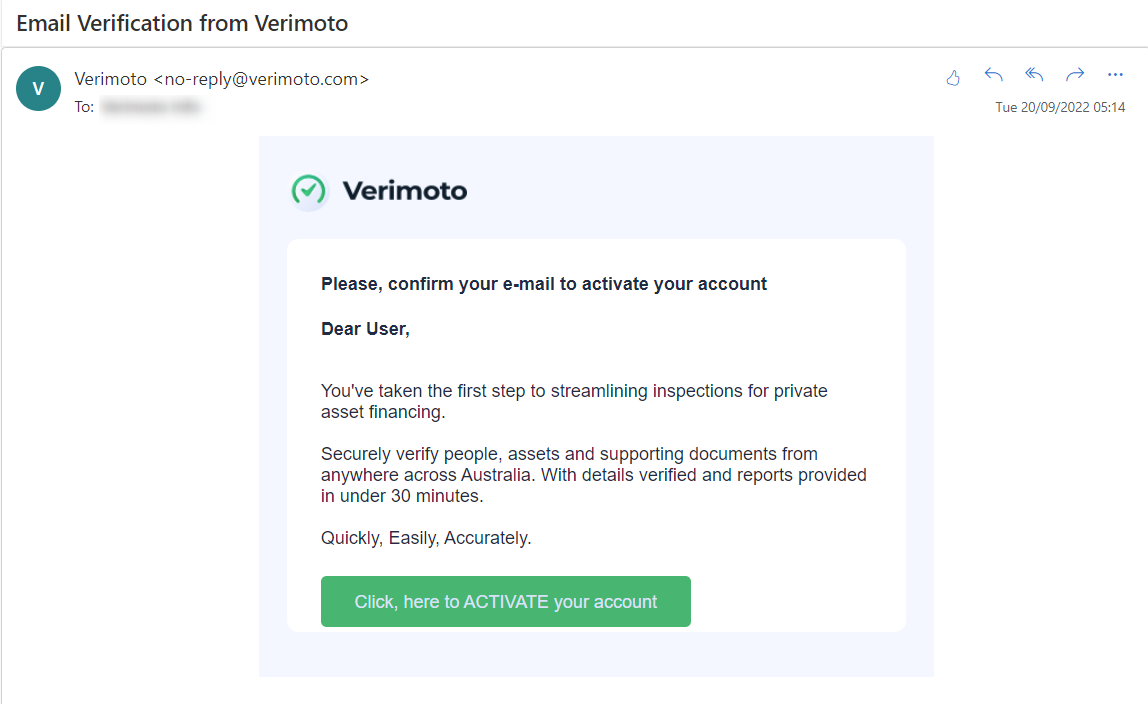Reply all using the double-arrow icon
The height and width of the screenshot is (704, 1148).
click(1033, 75)
